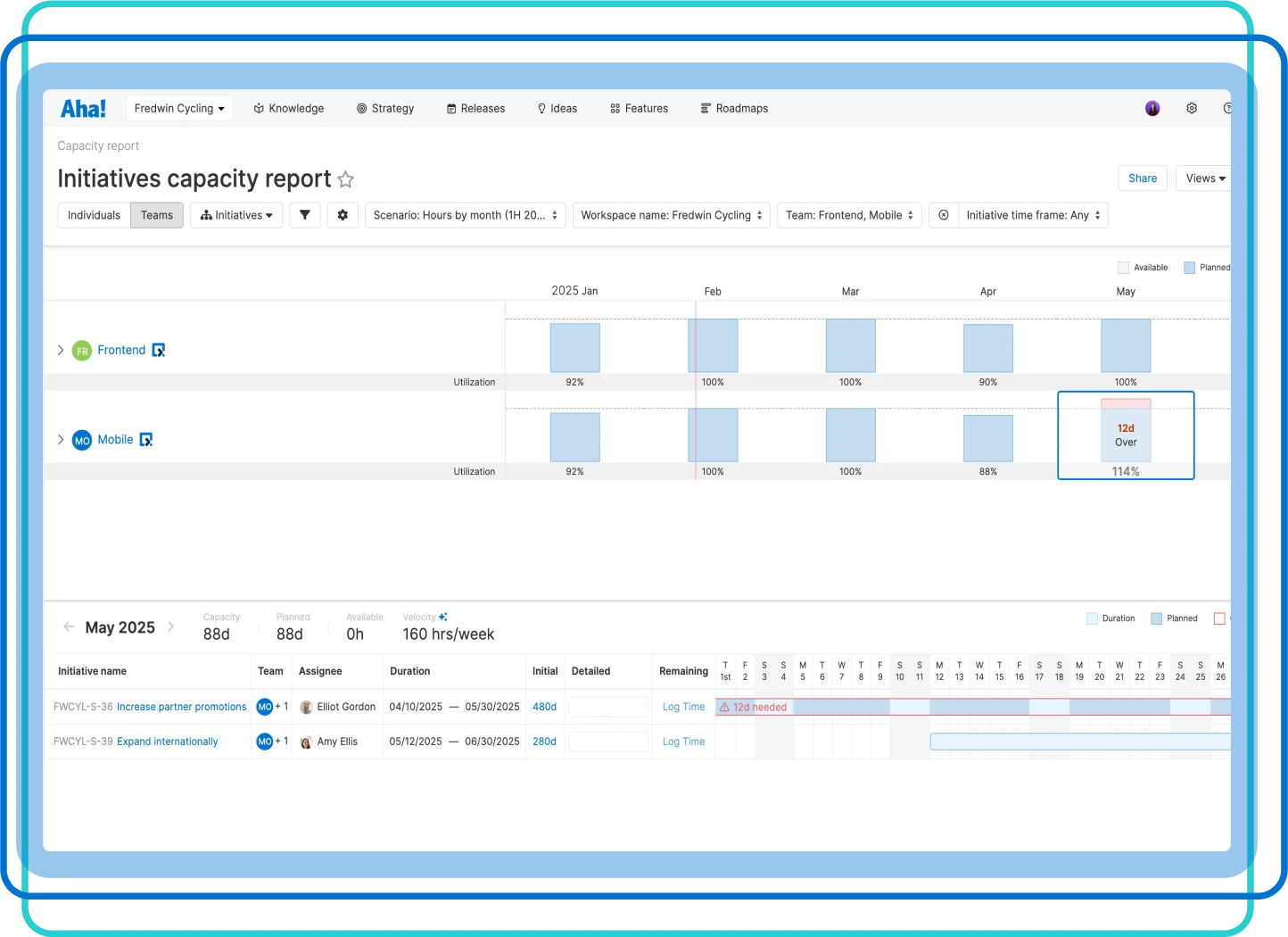
Task: Click Detailed field for Expand internationally
Action: click(608, 742)
